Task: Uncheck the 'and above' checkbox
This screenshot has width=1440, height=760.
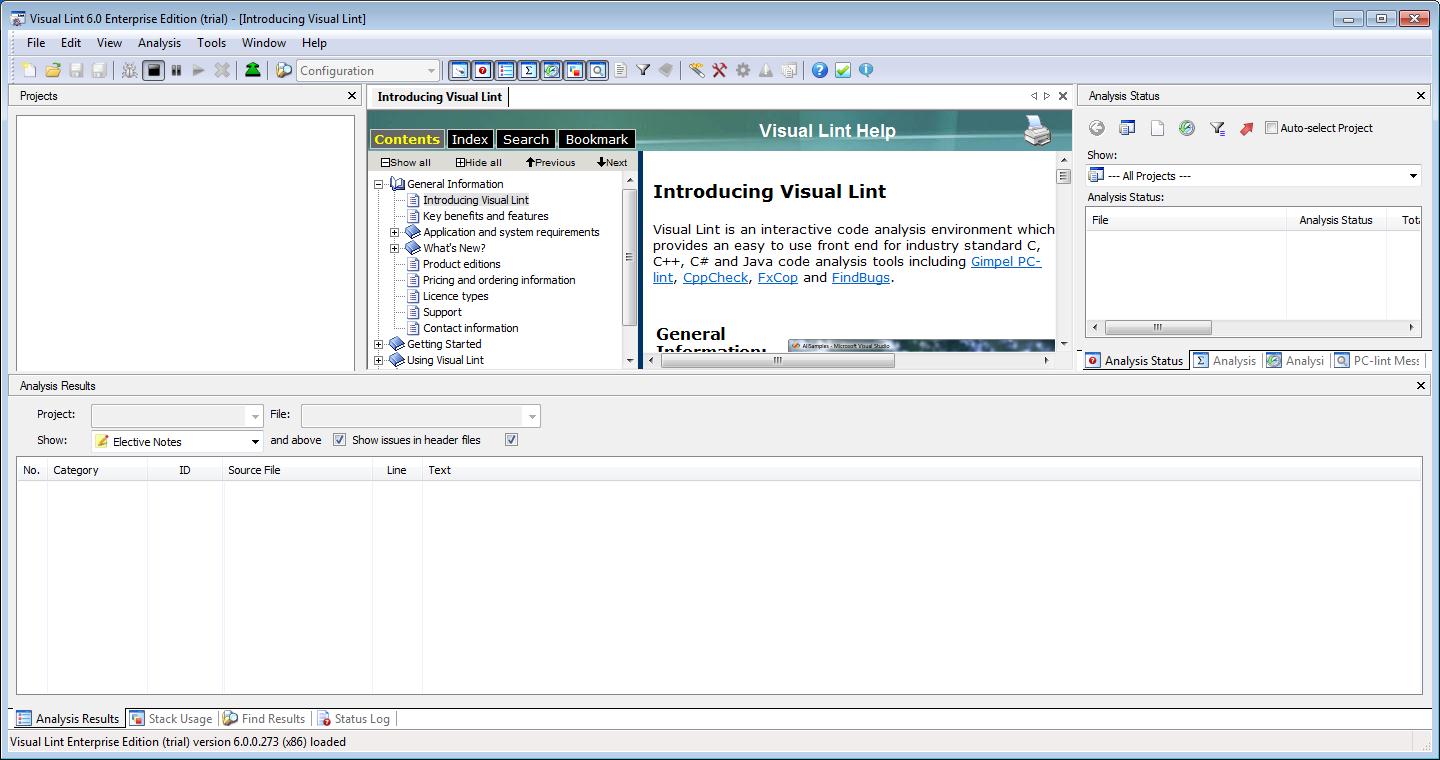Action: coord(339,440)
